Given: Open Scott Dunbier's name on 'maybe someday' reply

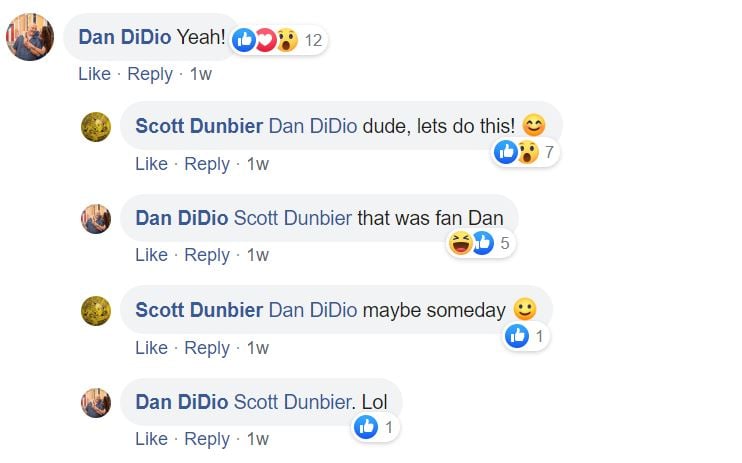Looking at the screenshot, I should [x=199, y=310].
